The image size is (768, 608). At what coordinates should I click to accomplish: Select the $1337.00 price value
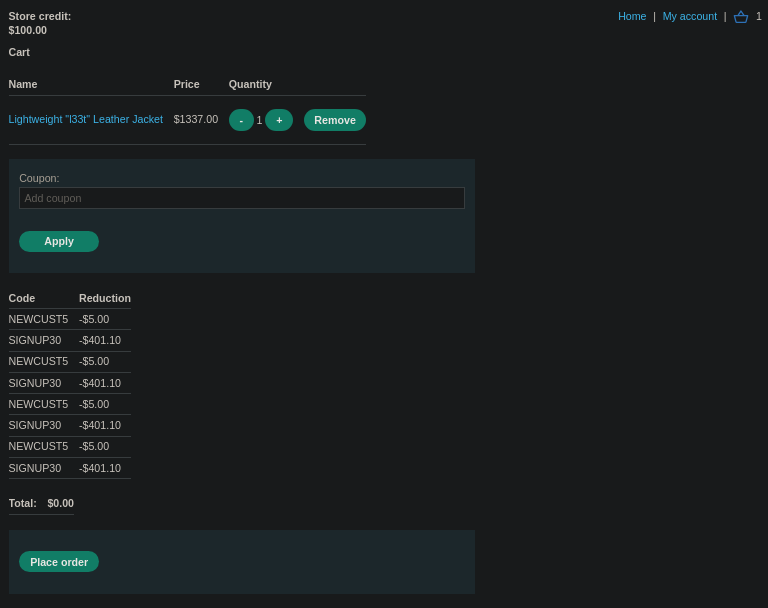pos(196,120)
